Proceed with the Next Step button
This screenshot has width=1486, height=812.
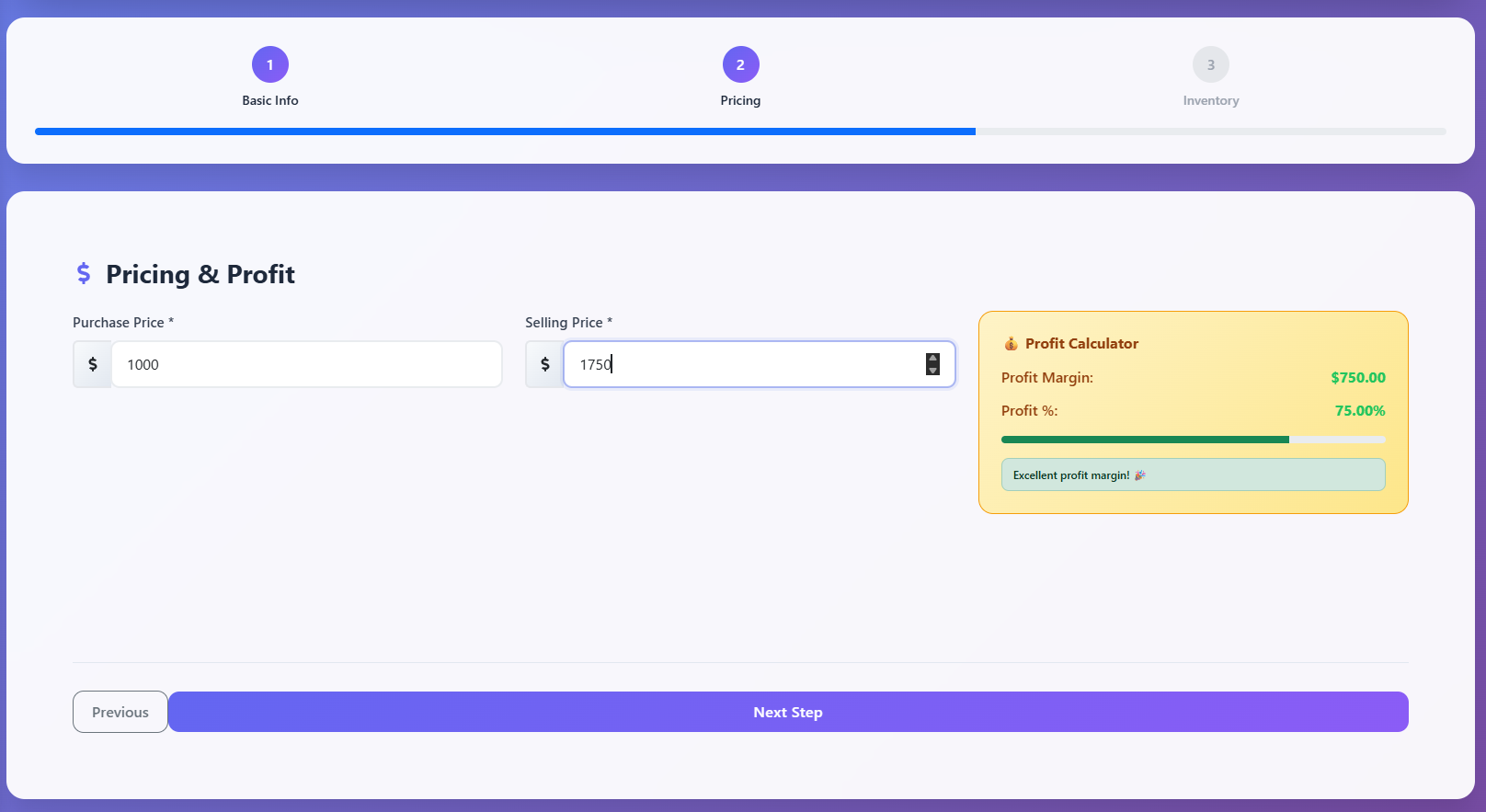[788, 712]
